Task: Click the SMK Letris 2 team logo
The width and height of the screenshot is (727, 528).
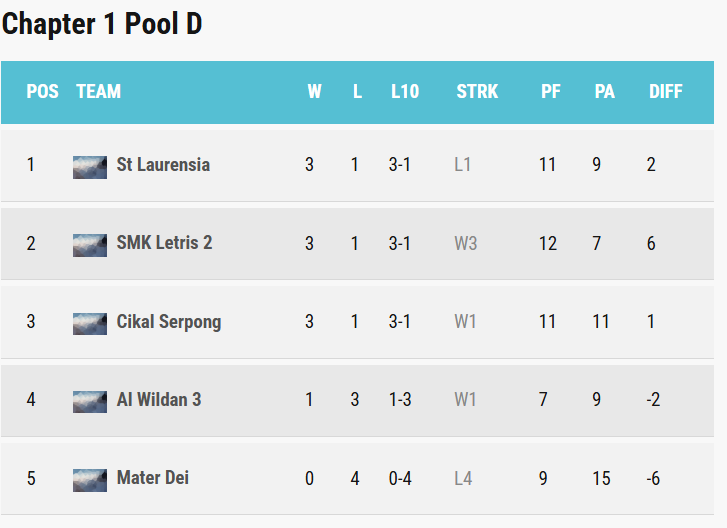Action: click(90, 244)
